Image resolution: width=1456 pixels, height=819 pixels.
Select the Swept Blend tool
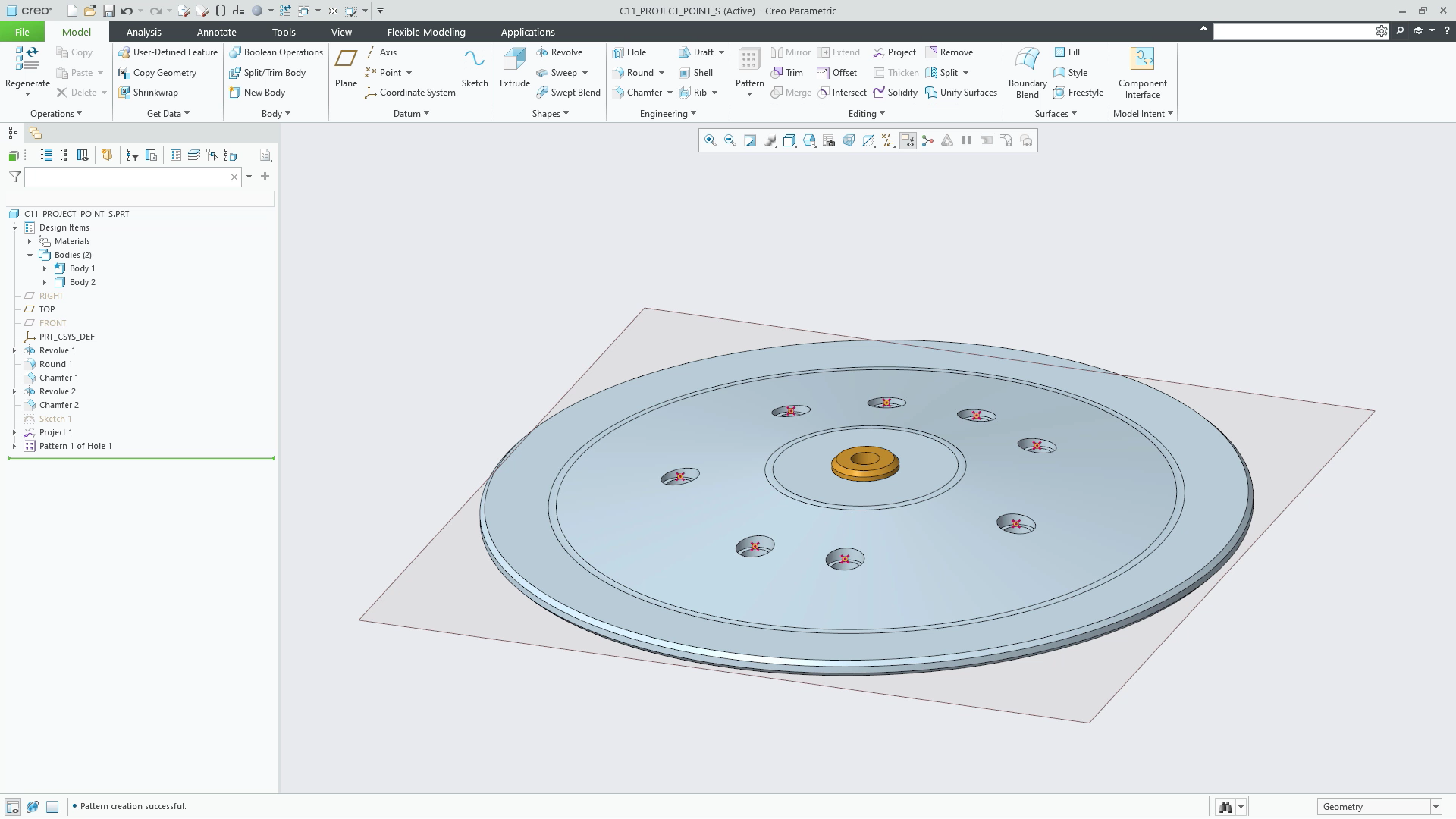(568, 93)
